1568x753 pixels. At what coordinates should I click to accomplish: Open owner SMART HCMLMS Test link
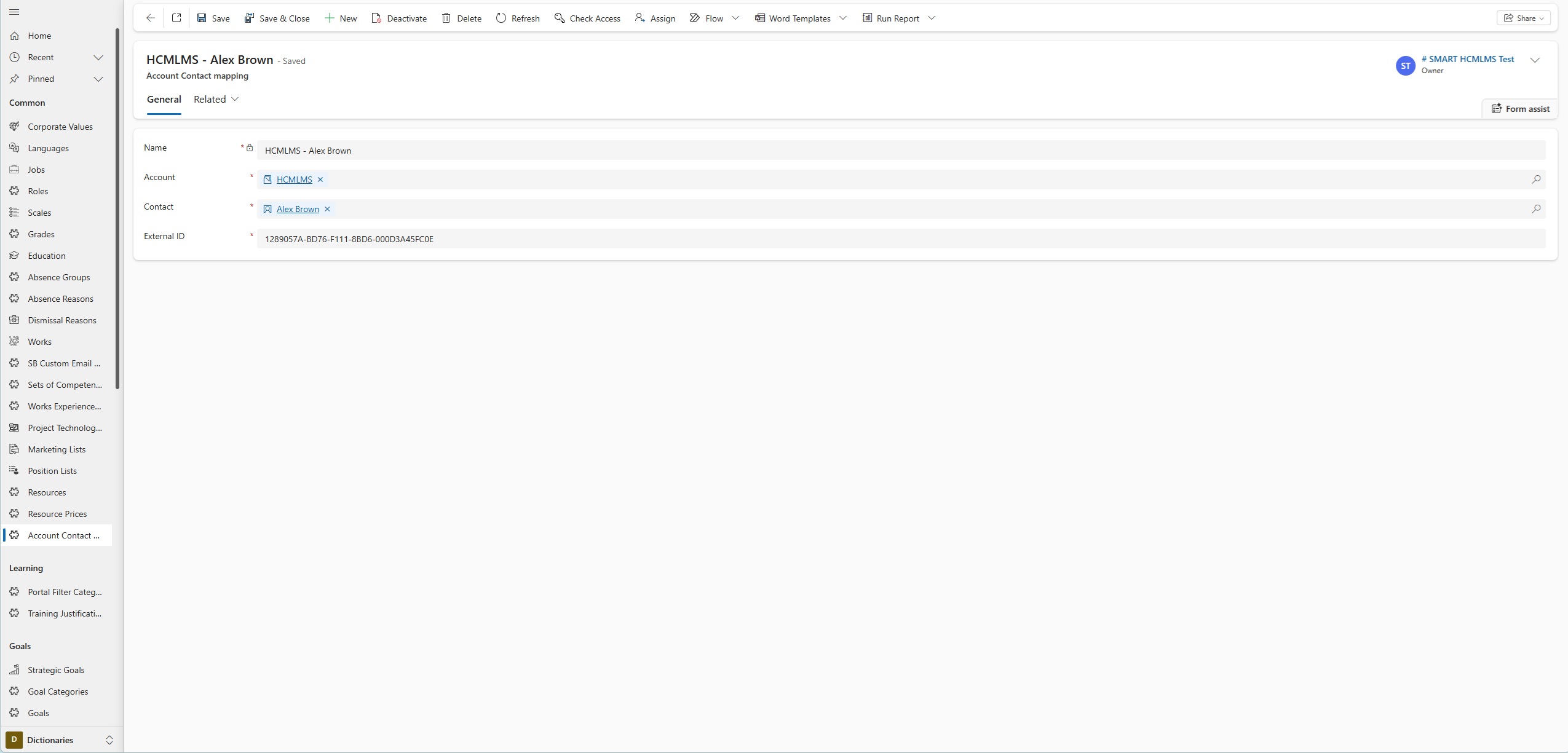pyautogui.click(x=1468, y=59)
